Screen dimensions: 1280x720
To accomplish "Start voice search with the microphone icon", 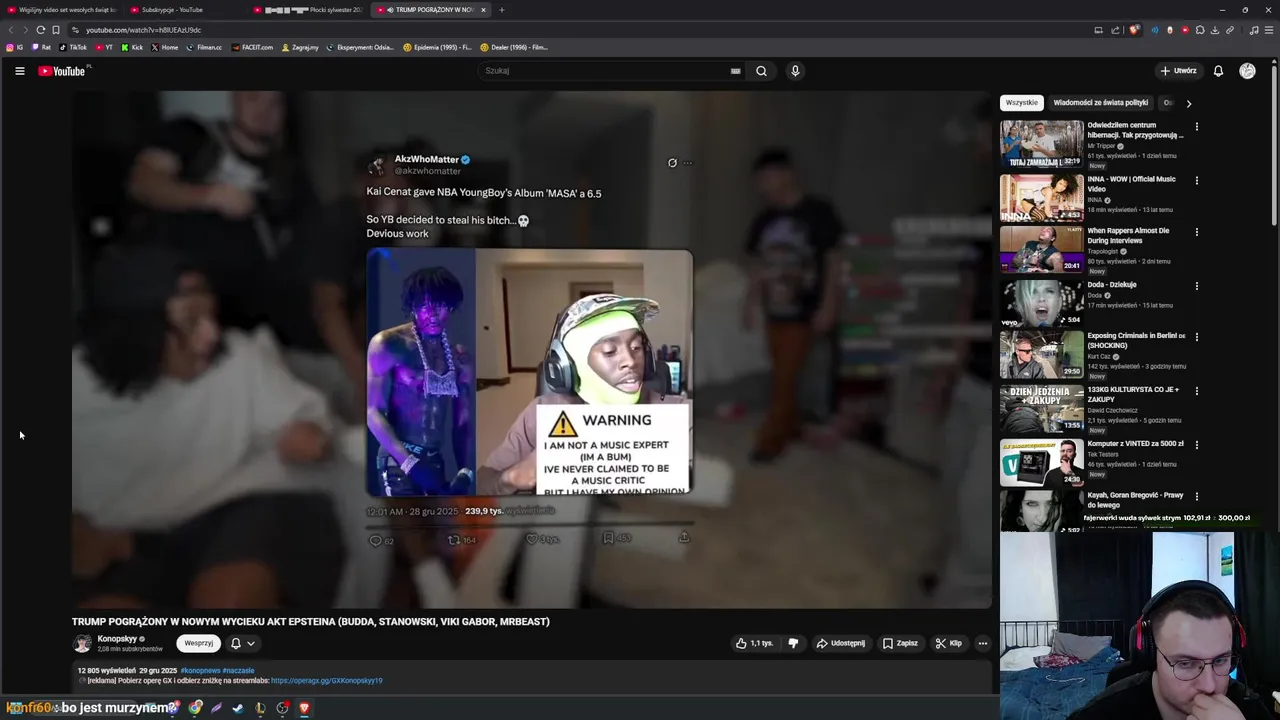I will click(795, 71).
